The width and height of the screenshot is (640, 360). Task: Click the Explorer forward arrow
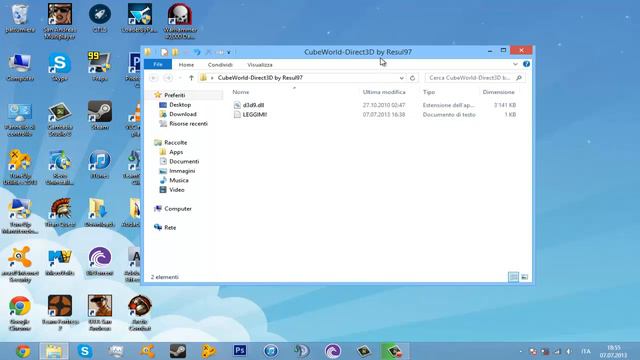point(168,78)
